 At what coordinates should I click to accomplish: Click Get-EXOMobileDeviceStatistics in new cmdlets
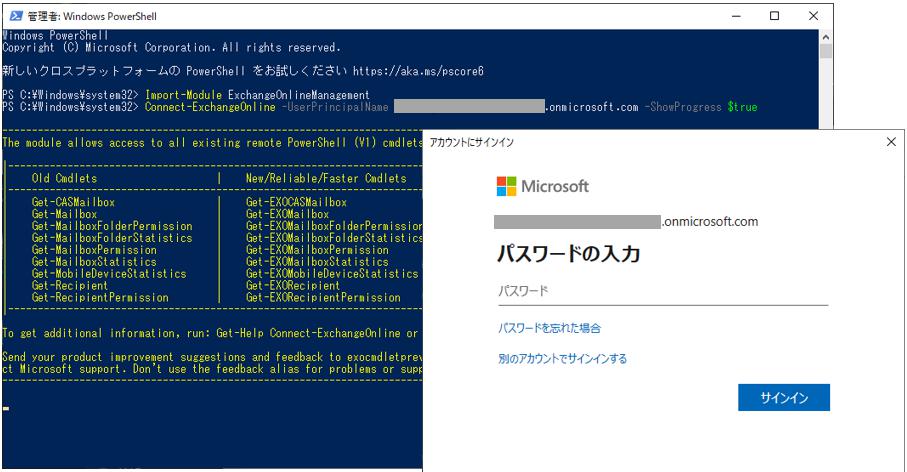coord(332,274)
